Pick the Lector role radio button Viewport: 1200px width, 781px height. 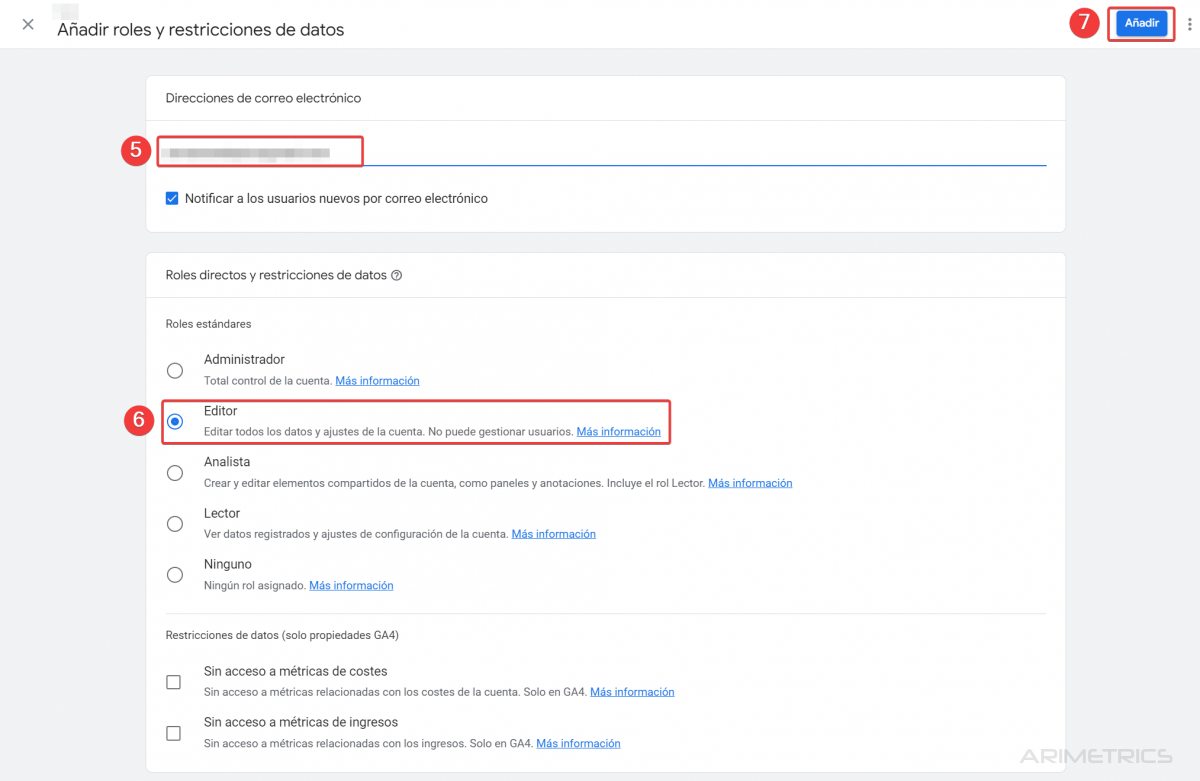tap(175, 524)
